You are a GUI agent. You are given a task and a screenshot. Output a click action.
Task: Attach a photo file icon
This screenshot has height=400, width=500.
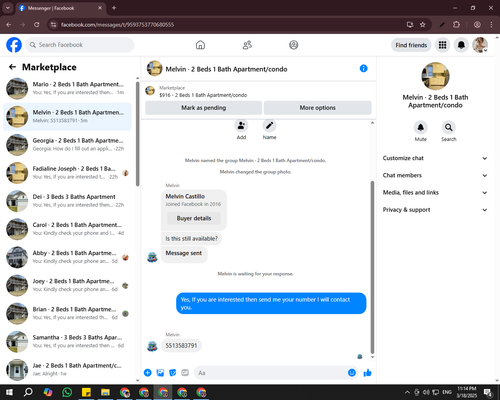click(160, 373)
